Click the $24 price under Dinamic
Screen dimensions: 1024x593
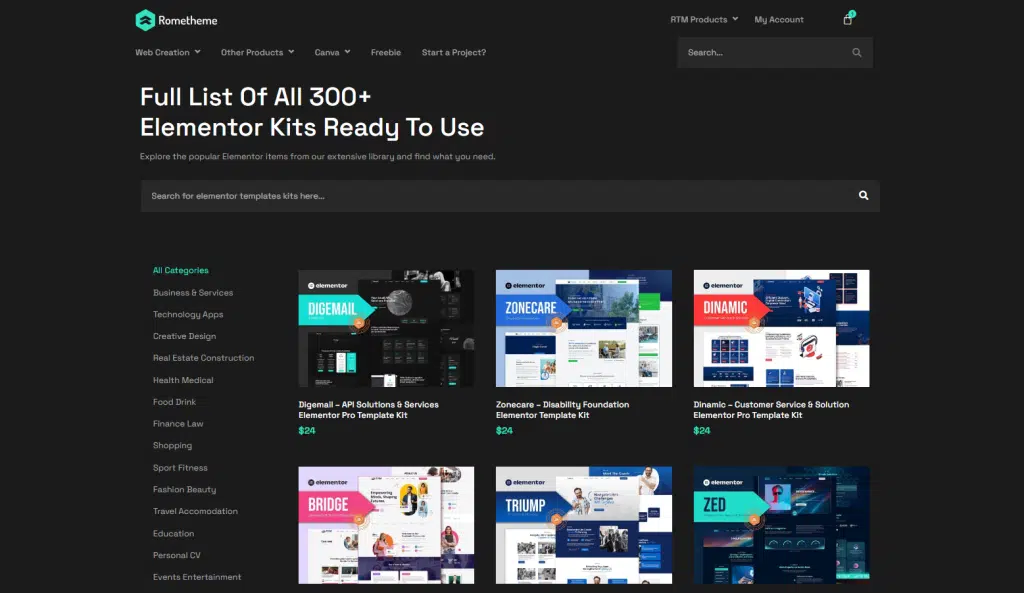pos(702,430)
